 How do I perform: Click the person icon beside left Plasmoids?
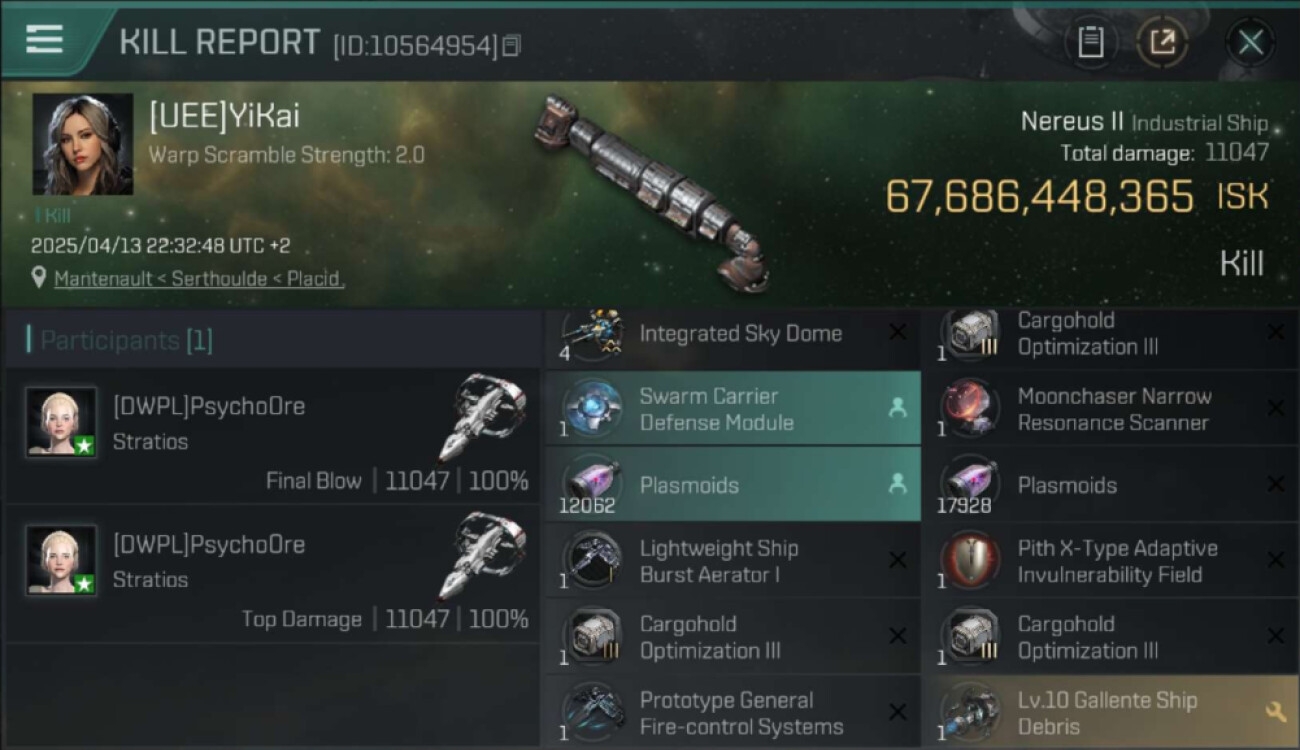click(x=897, y=484)
